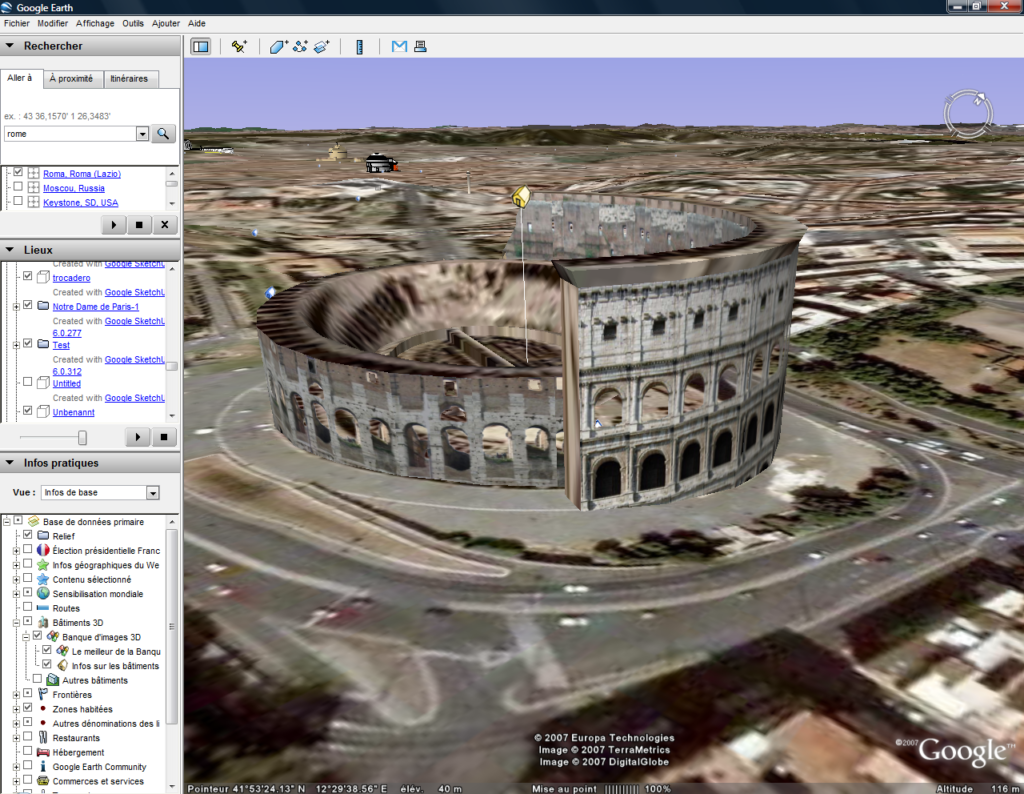Select the add path tool
Viewport: 1024px width, 794px height.
click(x=300, y=46)
